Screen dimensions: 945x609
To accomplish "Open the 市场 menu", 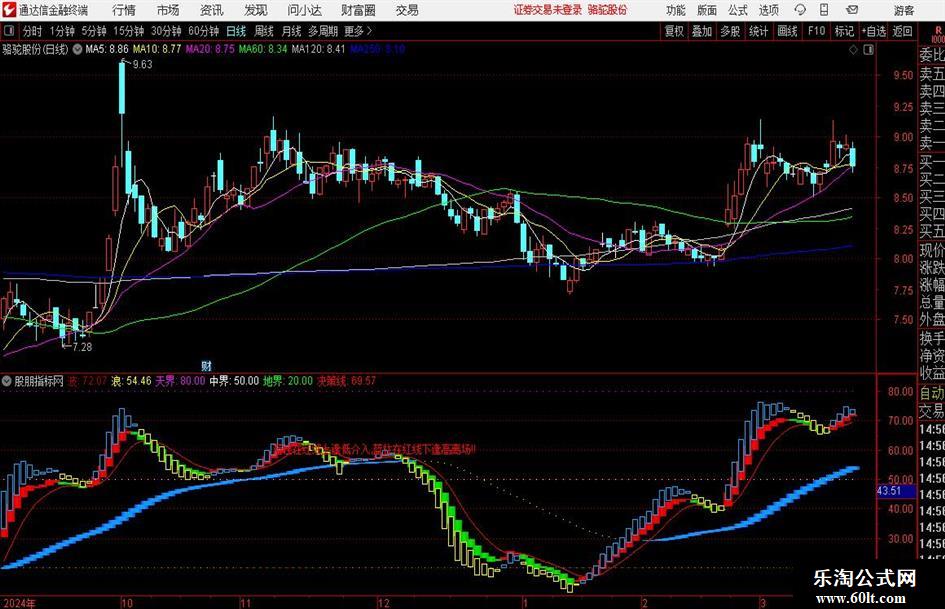I will 168,10.
